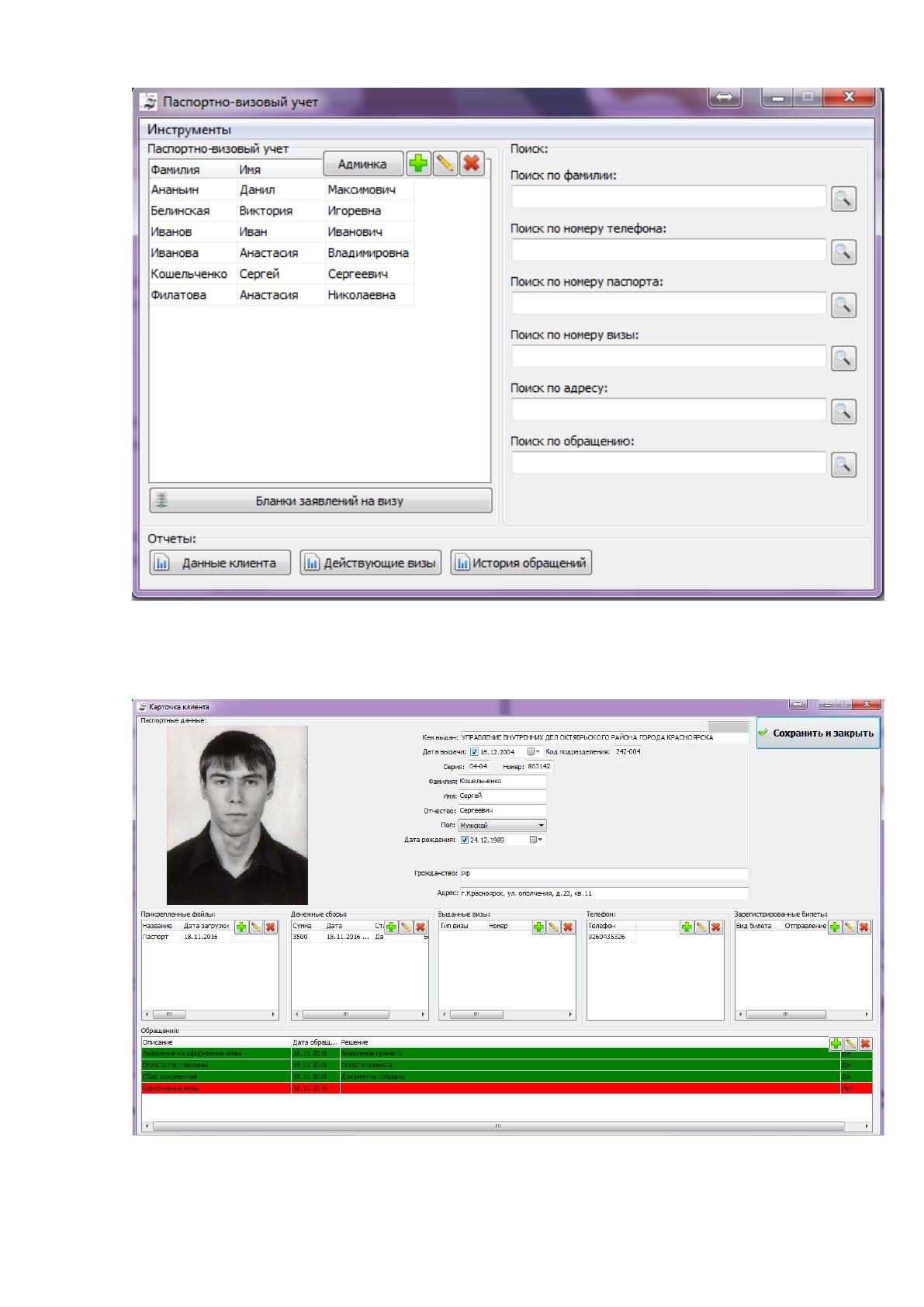Click Сохранить и закрыть button
The width and height of the screenshot is (924, 1307).
click(818, 733)
